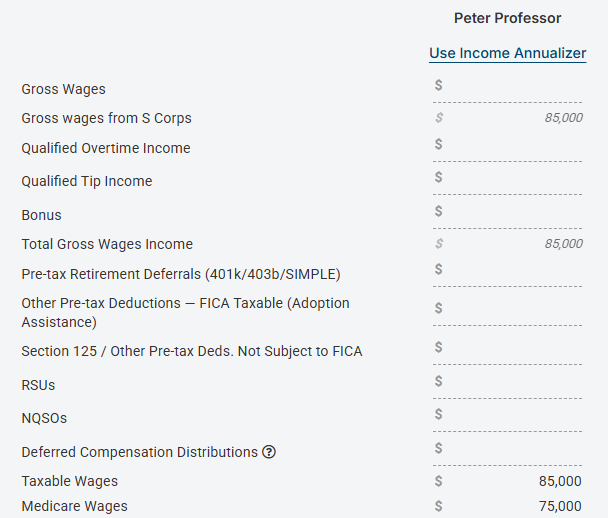Click the Medicare Wages amount 75,000
The width and height of the screenshot is (608, 518).
(x=560, y=506)
